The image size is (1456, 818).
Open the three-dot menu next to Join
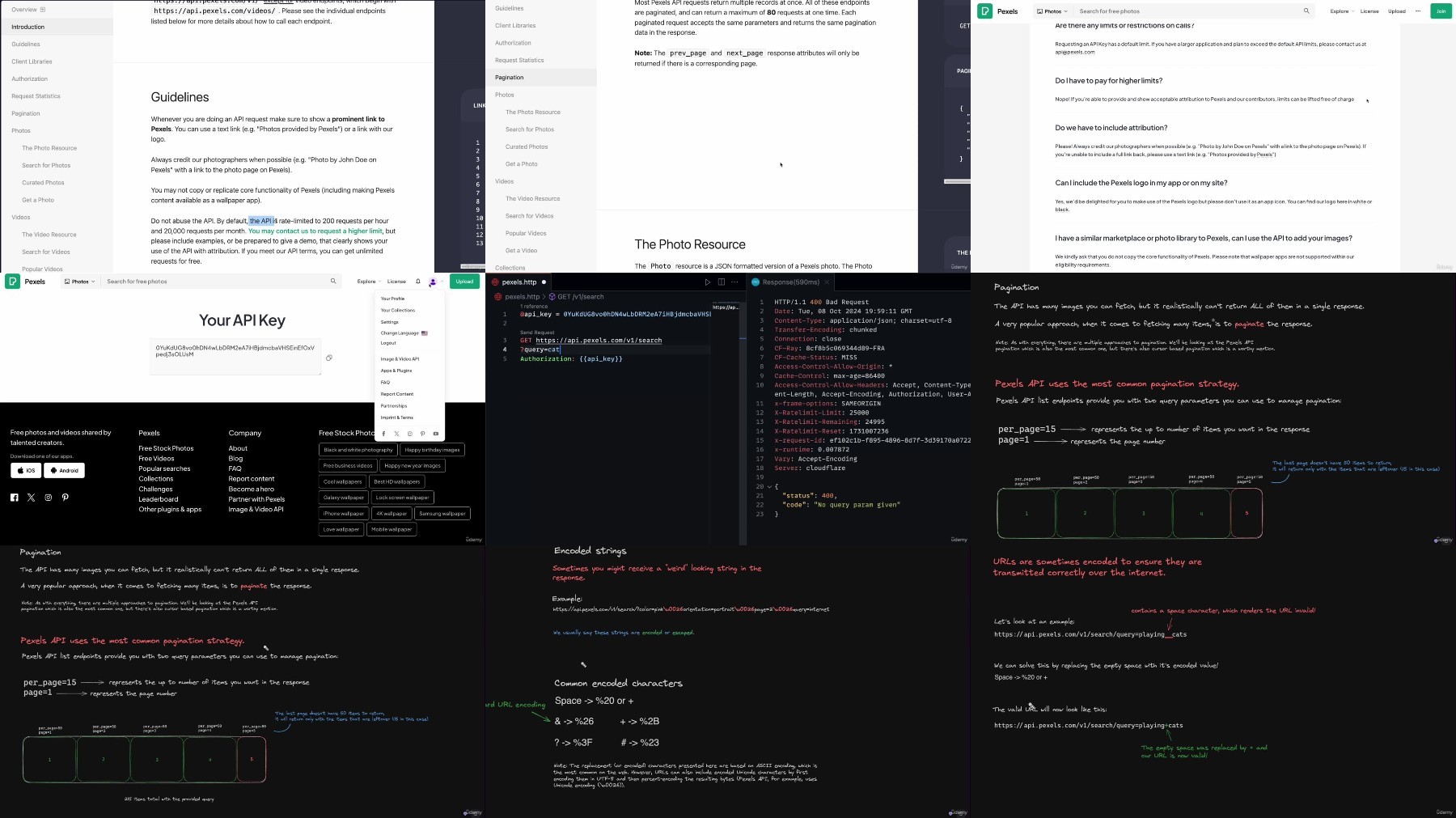[1418, 11]
